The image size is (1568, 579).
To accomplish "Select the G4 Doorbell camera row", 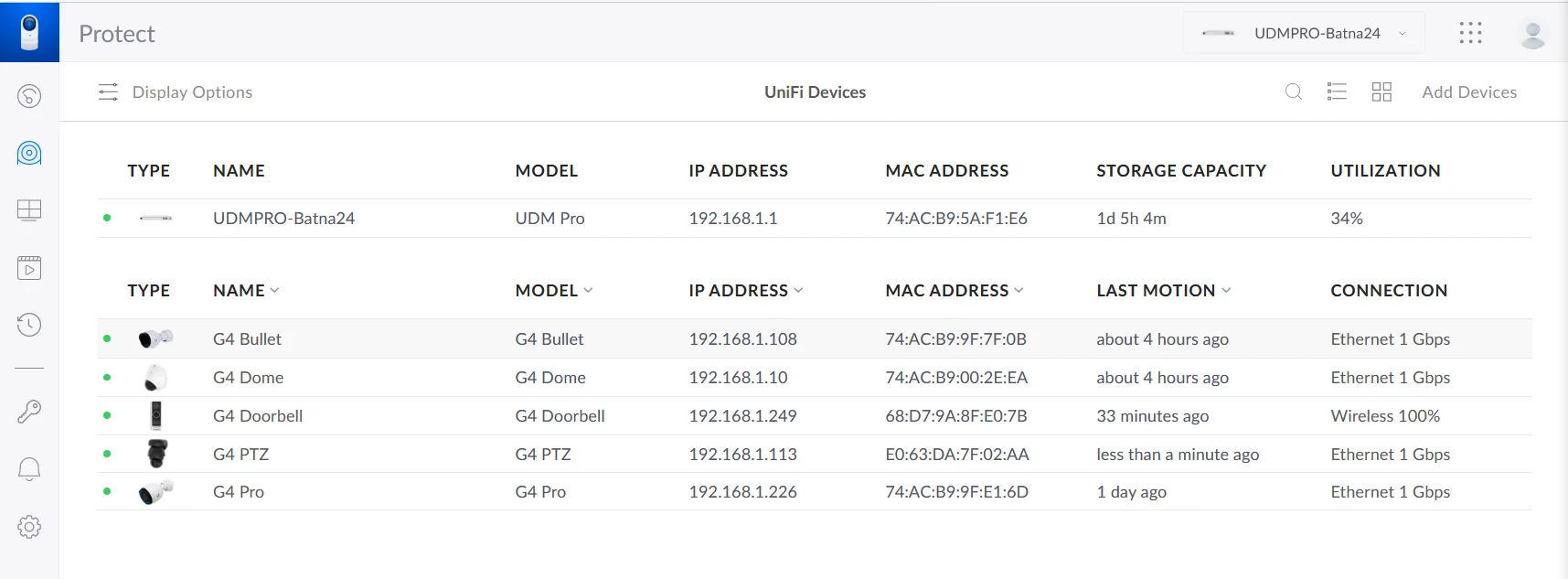I will coord(258,416).
